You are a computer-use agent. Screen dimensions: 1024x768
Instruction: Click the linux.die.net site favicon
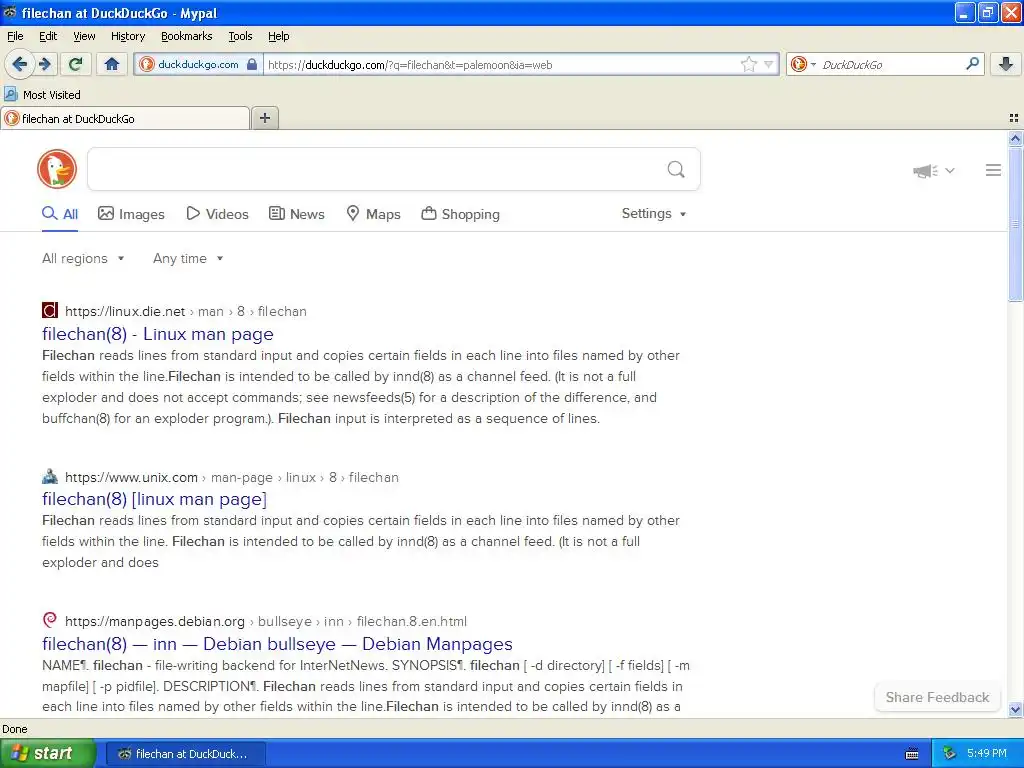50,310
